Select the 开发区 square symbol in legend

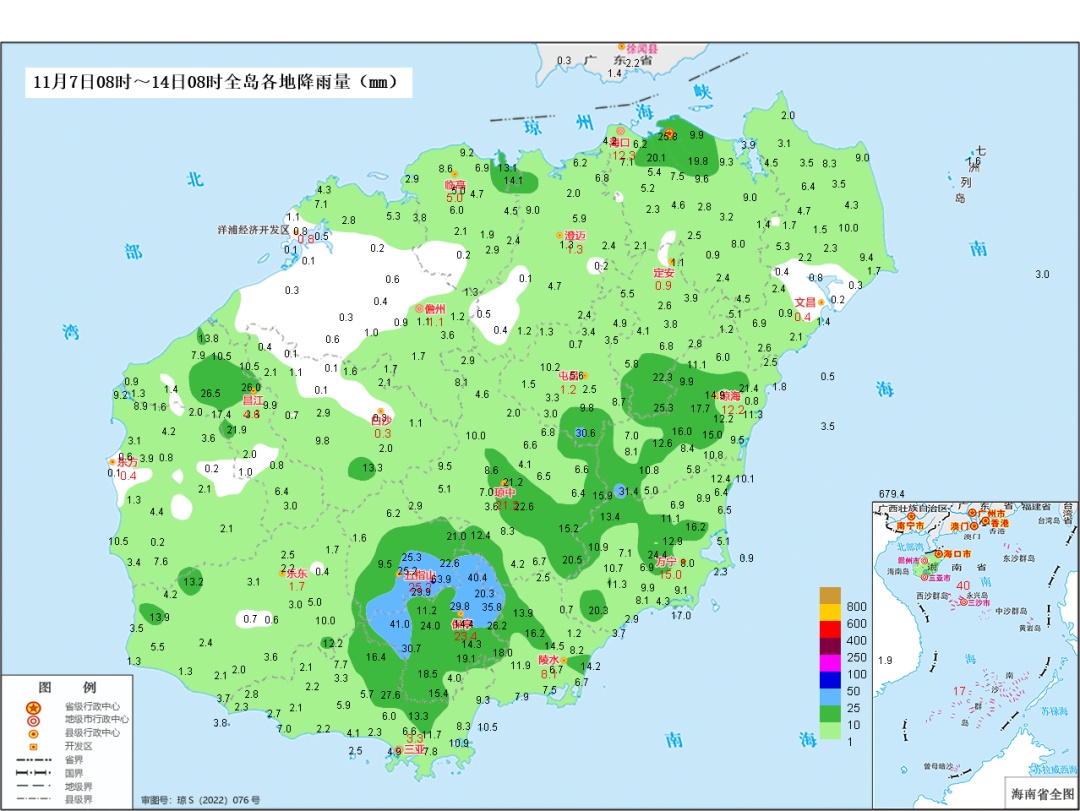32,747
